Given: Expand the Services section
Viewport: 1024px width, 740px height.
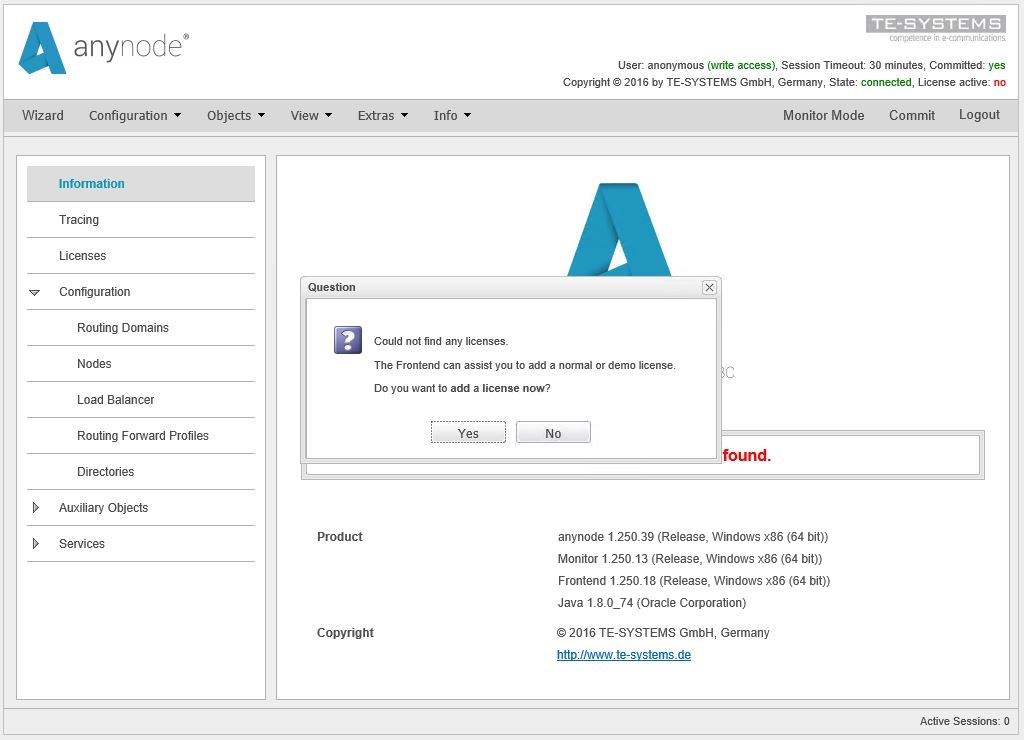Looking at the screenshot, I should (x=36, y=544).
